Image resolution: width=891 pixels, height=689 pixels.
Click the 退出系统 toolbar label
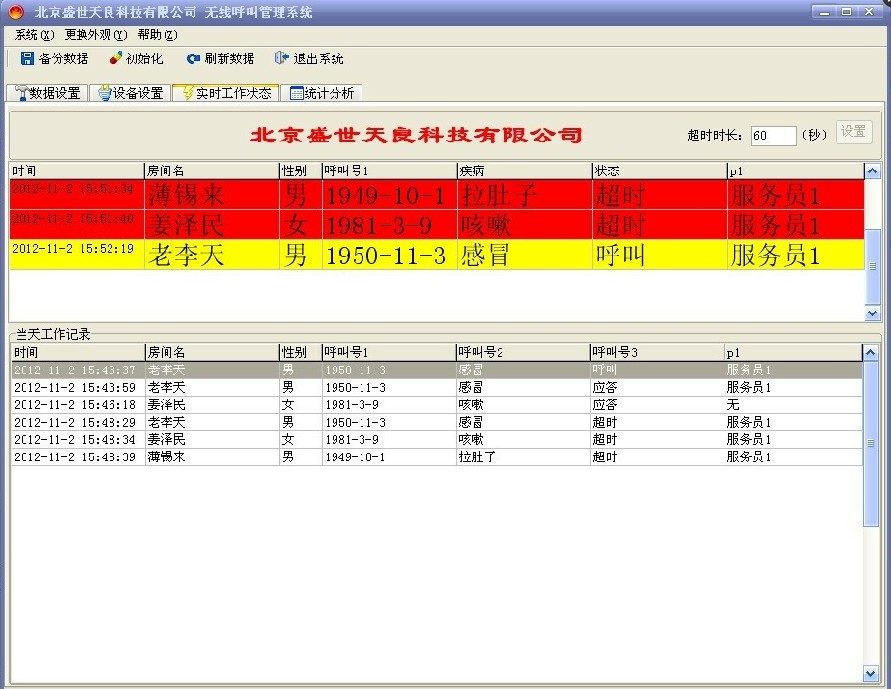click(318, 59)
